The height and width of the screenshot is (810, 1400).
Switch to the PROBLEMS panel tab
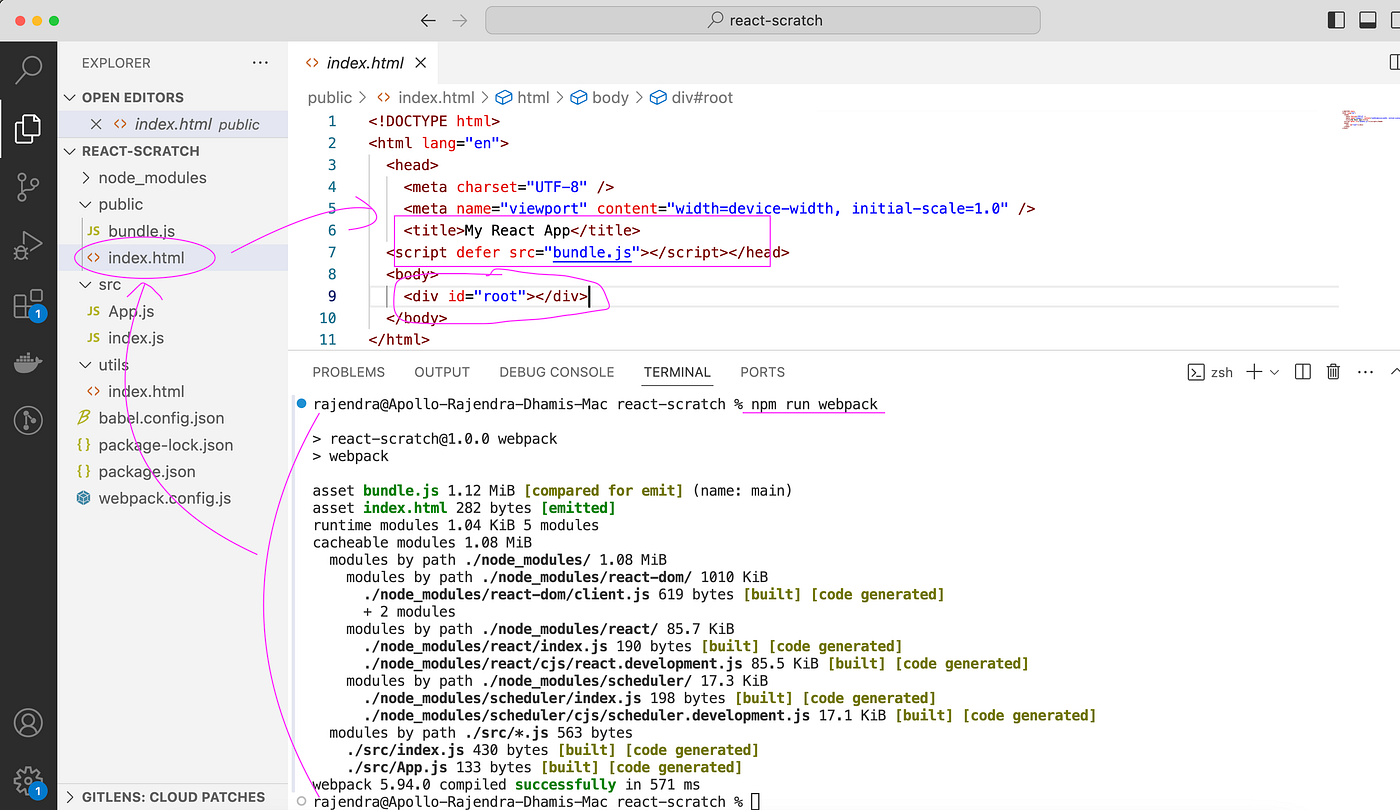click(348, 372)
